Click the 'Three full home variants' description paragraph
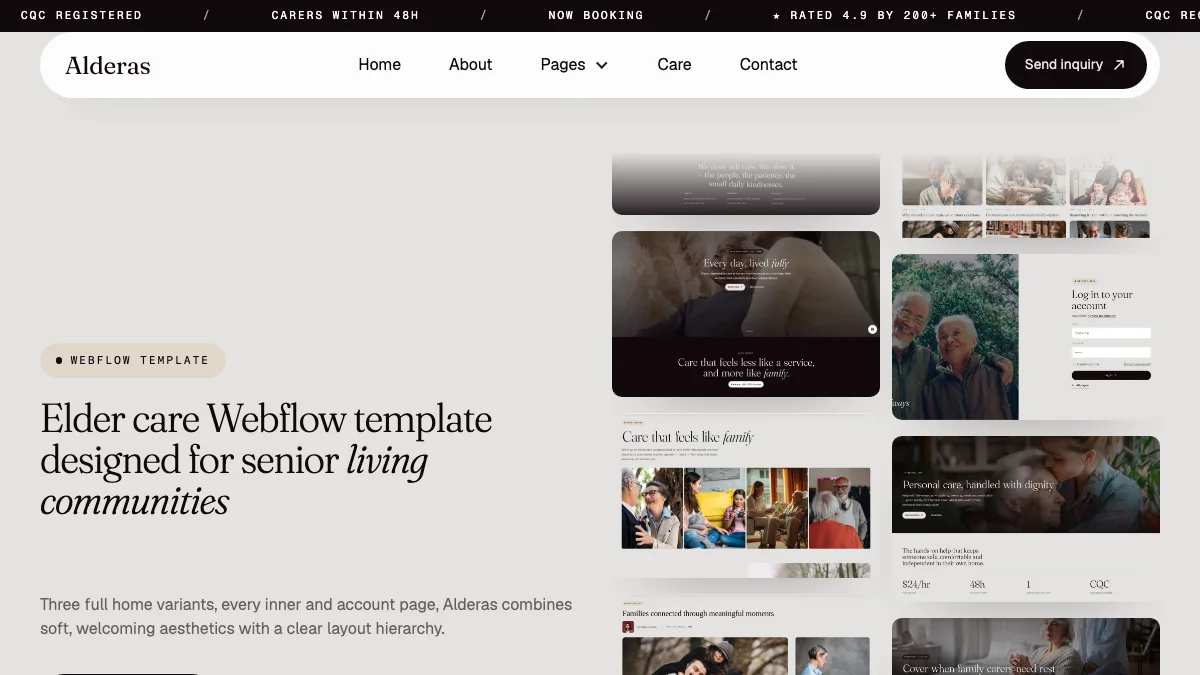 [306, 617]
